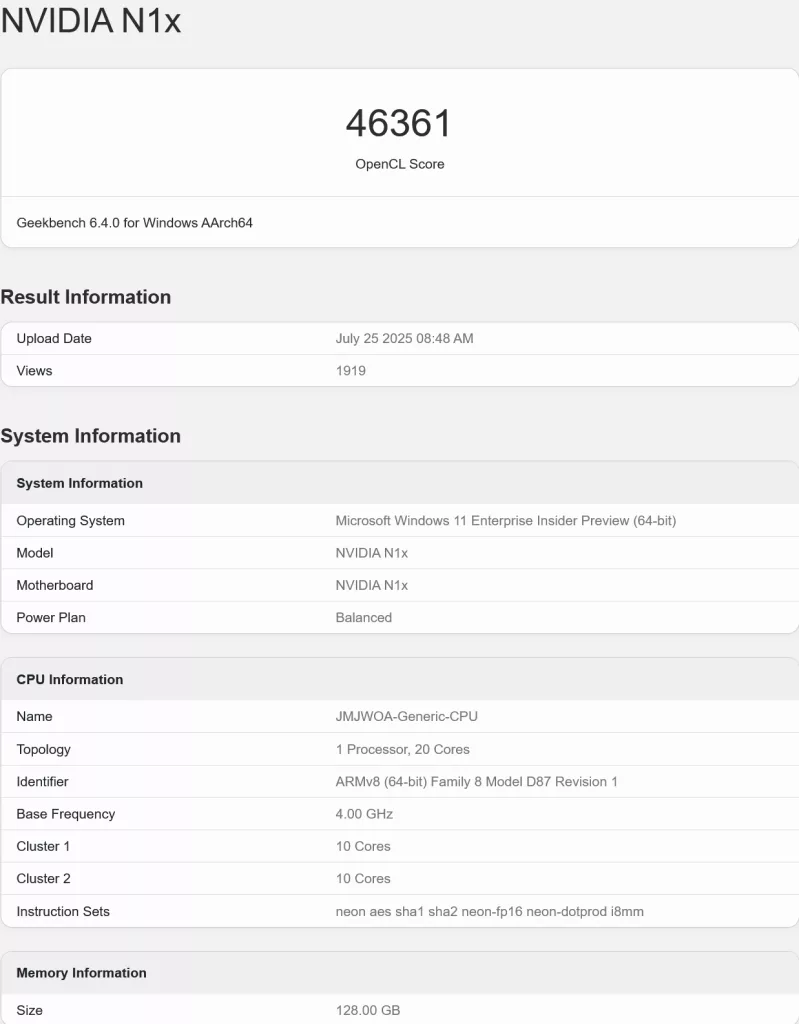Click the Power Plan label
Screen dimensions: 799x1024
[x=51, y=617]
